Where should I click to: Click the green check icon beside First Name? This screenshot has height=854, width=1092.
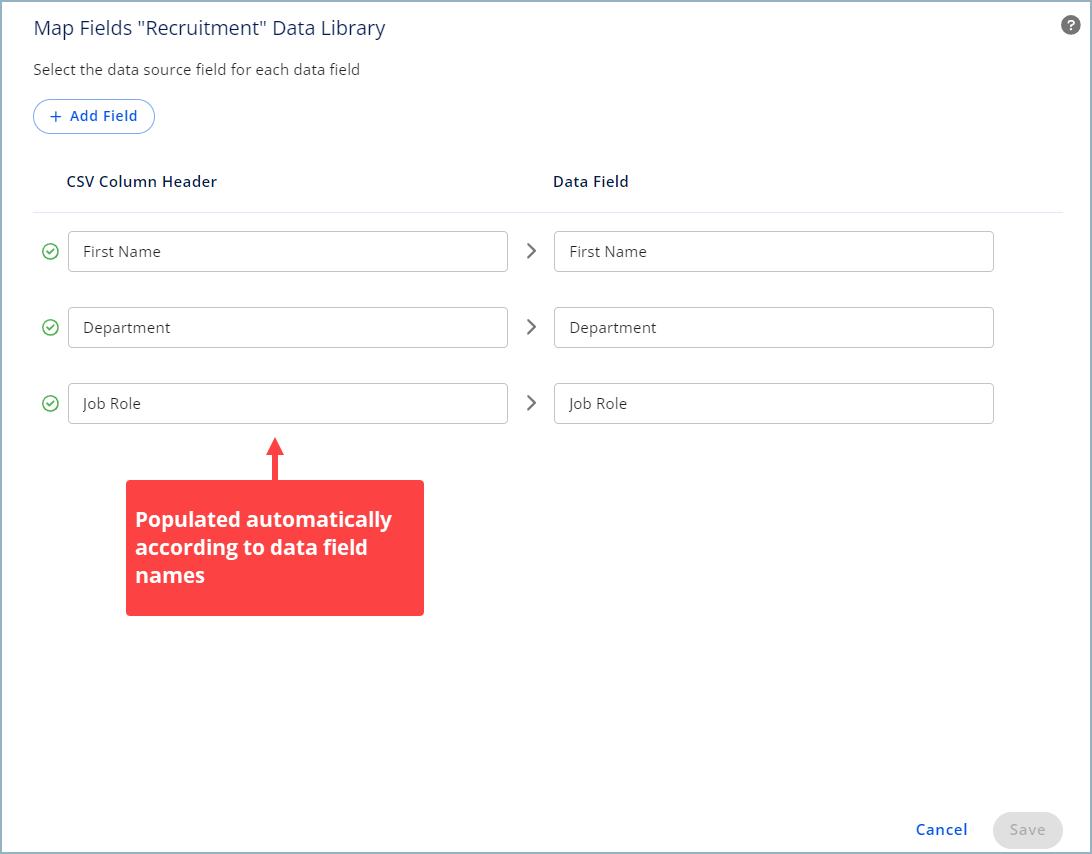coord(50,252)
